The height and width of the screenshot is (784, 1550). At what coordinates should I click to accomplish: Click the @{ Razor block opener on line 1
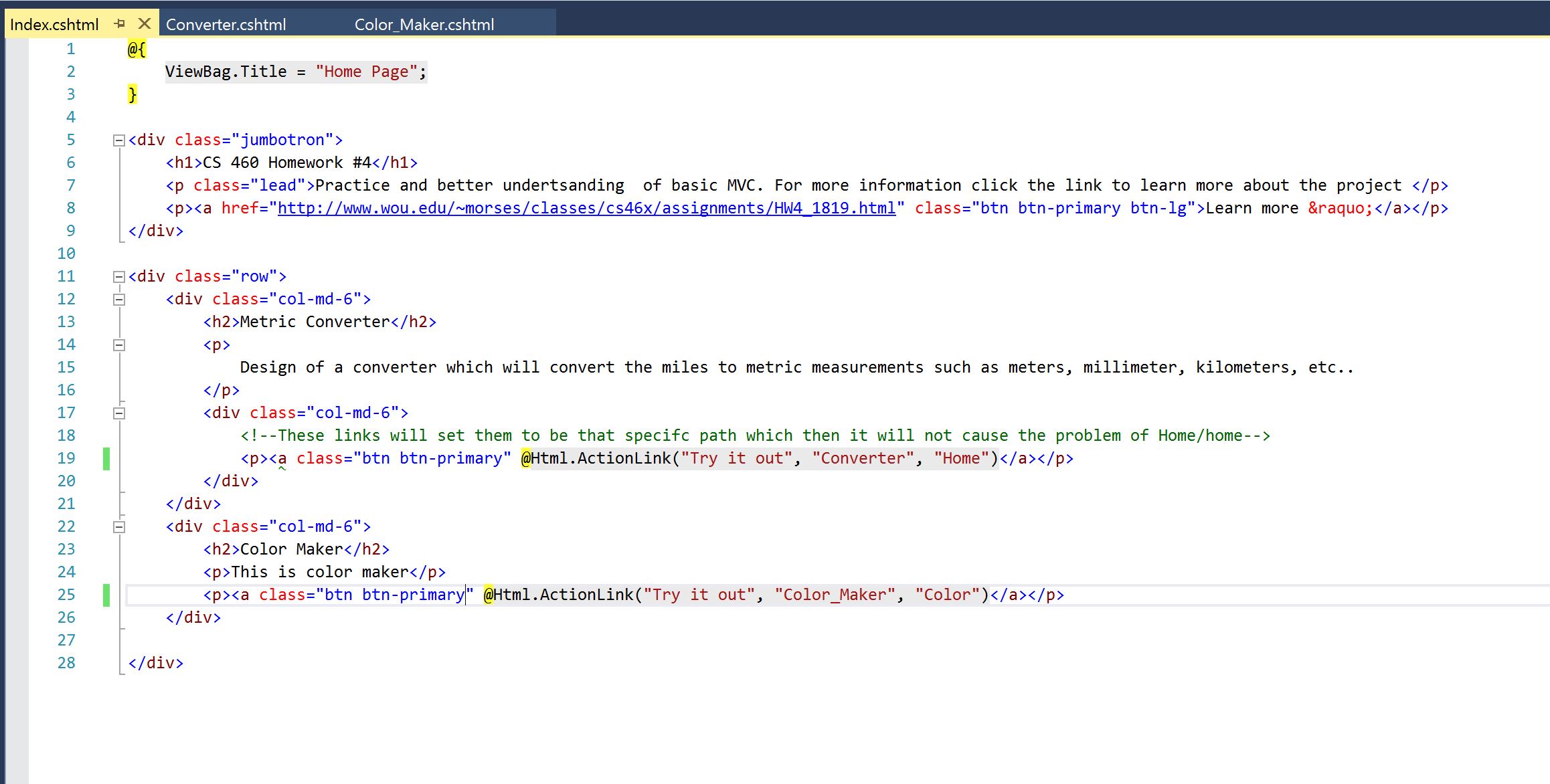click(x=137, y=49)
